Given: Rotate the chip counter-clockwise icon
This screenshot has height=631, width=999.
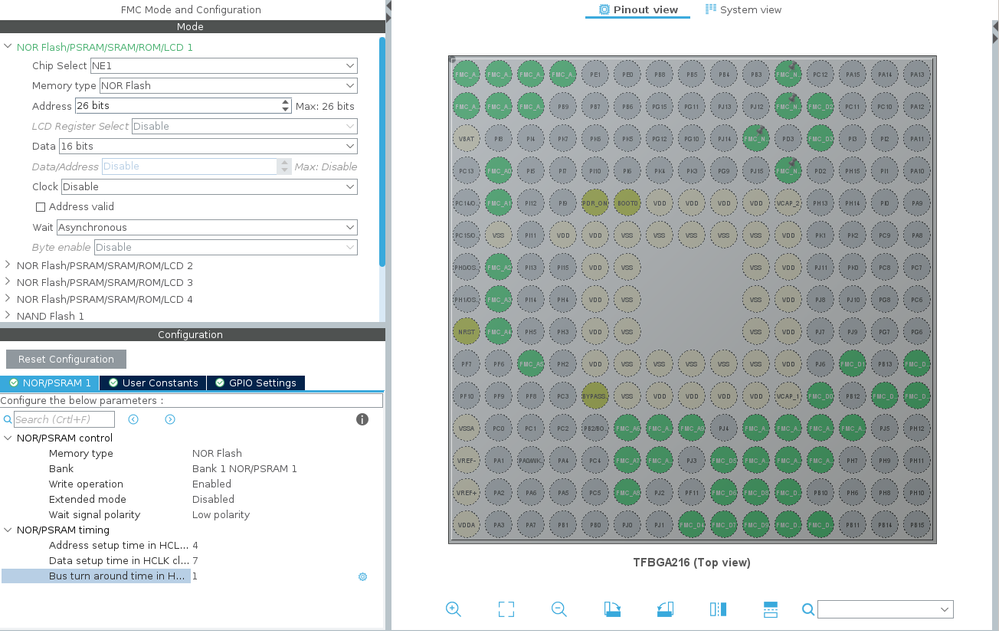Looking at the screenshot, I should click(665, 609).
